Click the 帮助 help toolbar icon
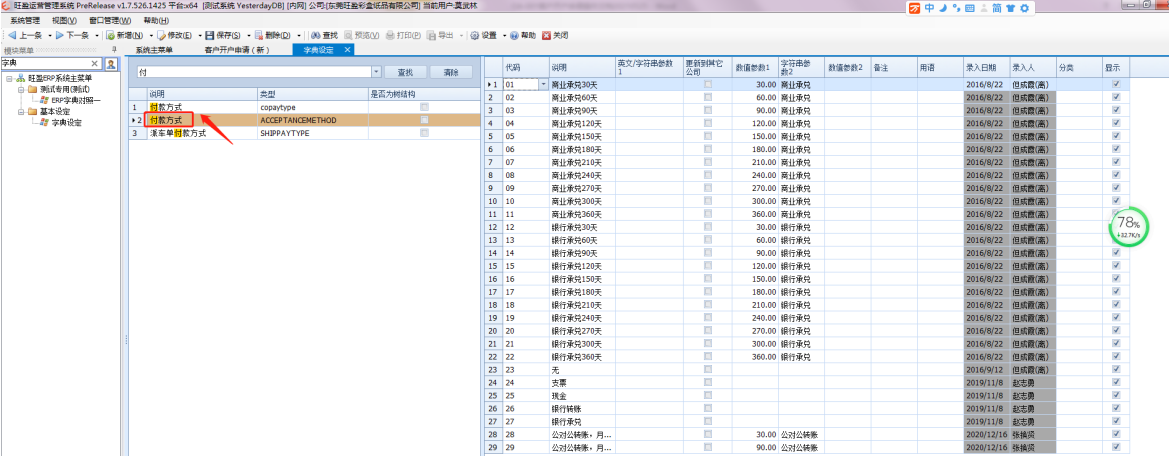1169x456 pixels. pyautogui.click(x=514, y=35)
